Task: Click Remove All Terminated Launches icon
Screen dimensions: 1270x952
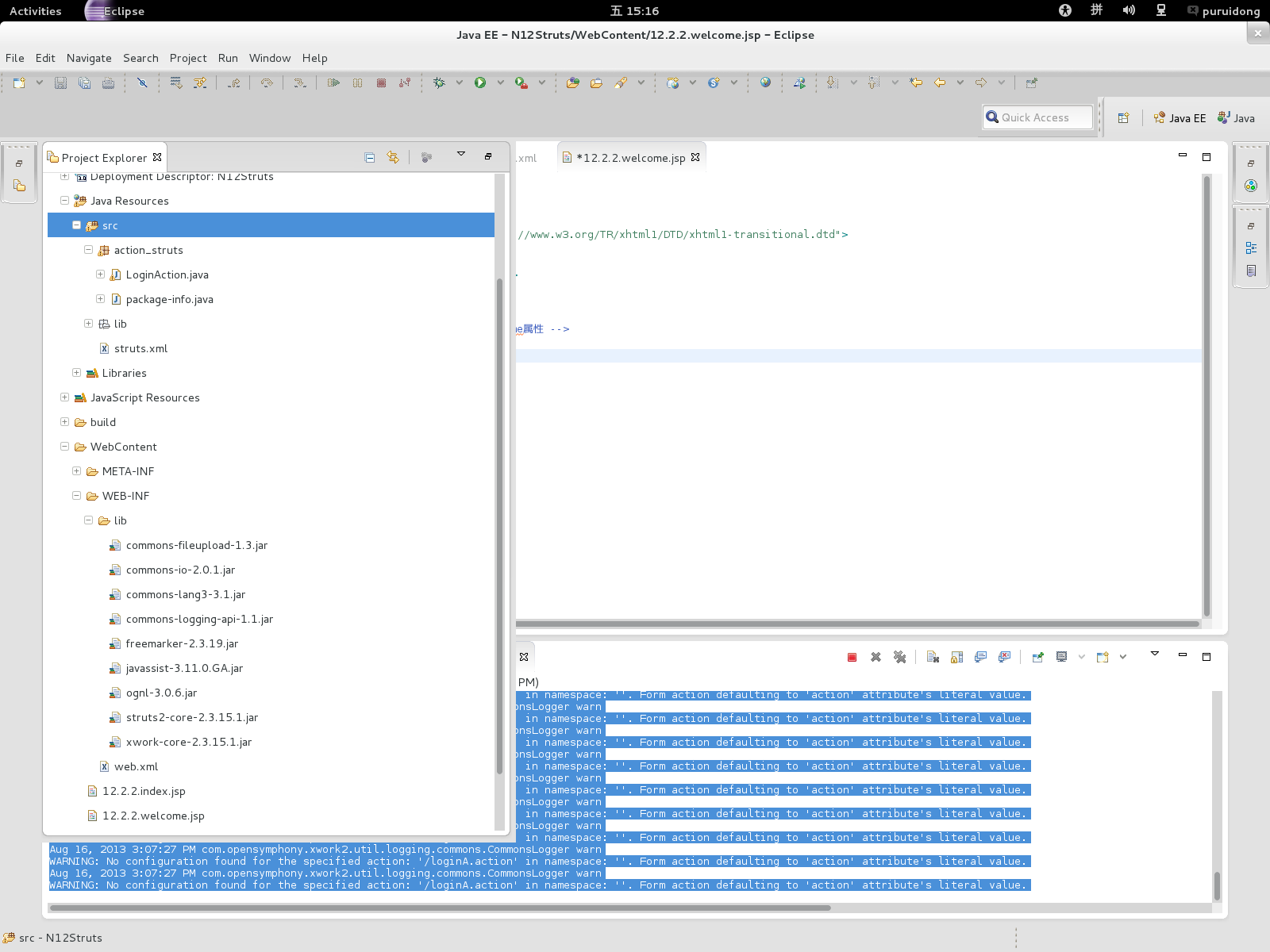Action: [x=899, y=657]
